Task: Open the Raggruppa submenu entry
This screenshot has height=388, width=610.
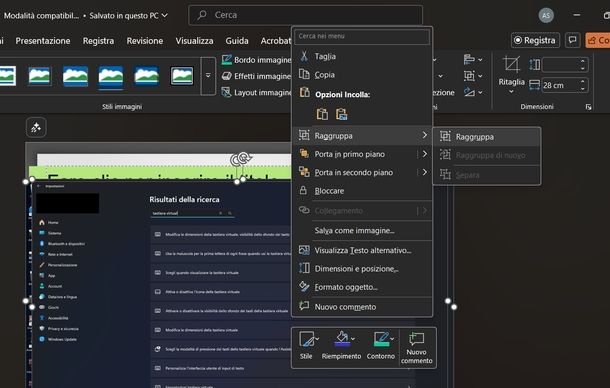Action: tap(362, 135)
